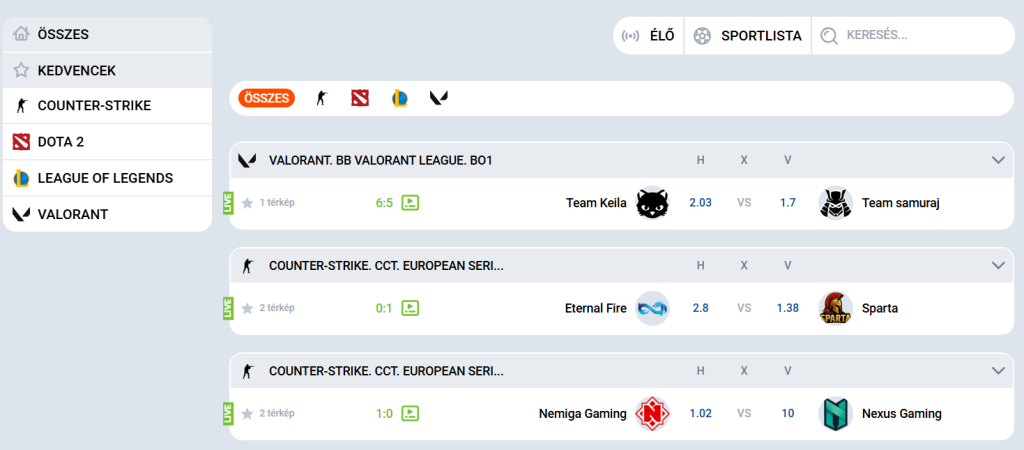Click the ÉLŐ live button
The width and height of the screenshot is (1024, 450).
coord(648,36)
